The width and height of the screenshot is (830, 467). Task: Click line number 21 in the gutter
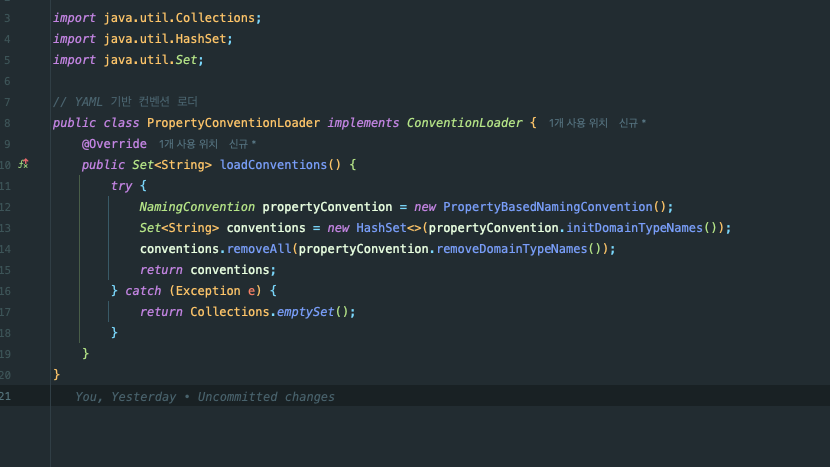pos(5,396)
